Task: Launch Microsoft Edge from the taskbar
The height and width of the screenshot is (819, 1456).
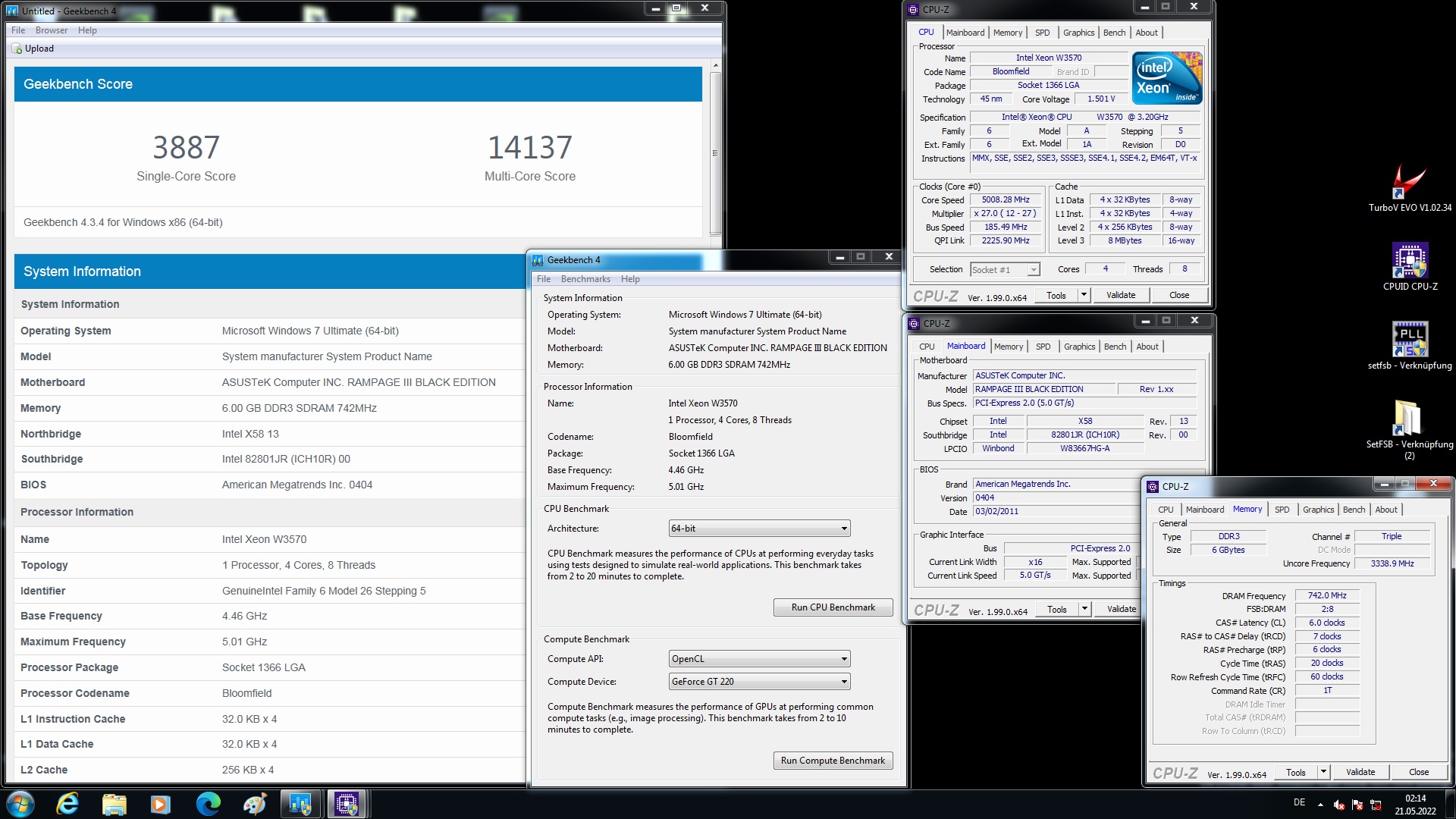Action: click(208, 804)
